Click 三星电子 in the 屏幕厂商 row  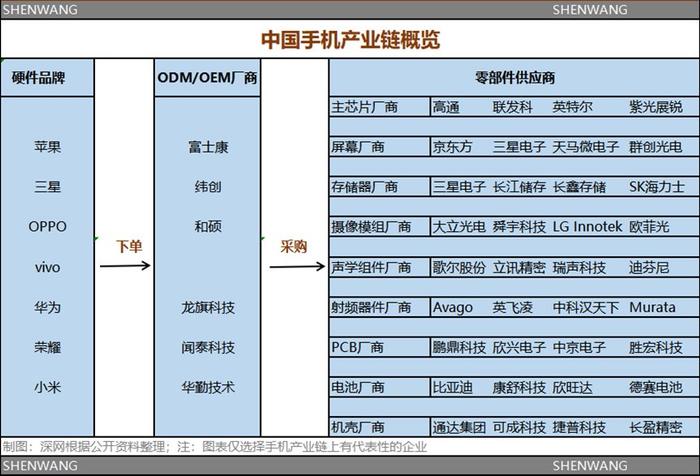[519, 147]
